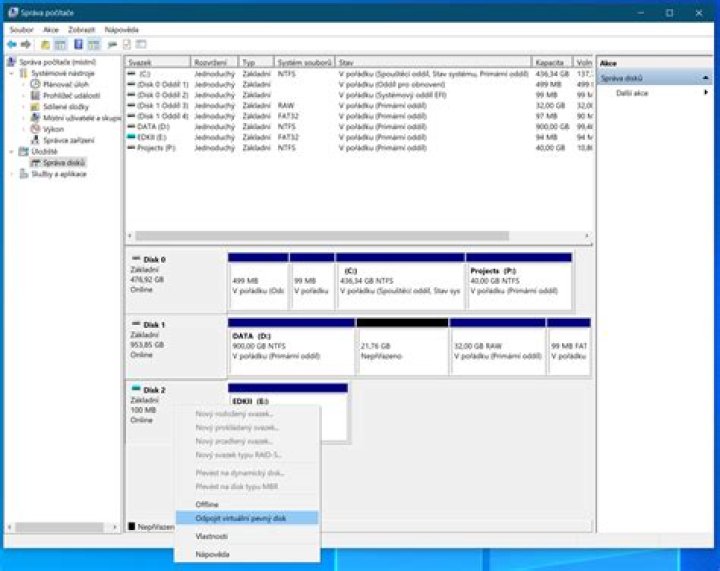
Task: Open the Akce menu
Action: tap(51, 30)
